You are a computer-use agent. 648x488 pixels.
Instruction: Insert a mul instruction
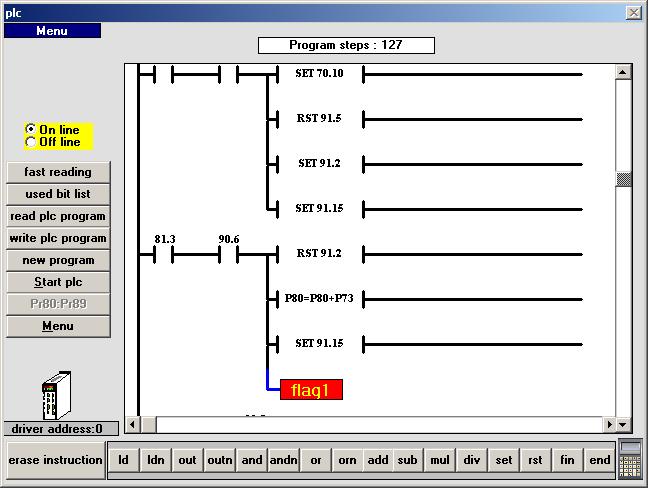pyautogui.click(x=440, y=460)
